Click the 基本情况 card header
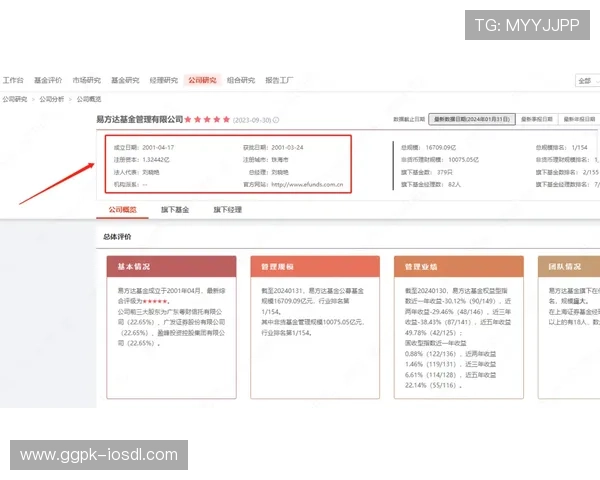The height and width of the screenshot is (480, 600). click(171, 266)
